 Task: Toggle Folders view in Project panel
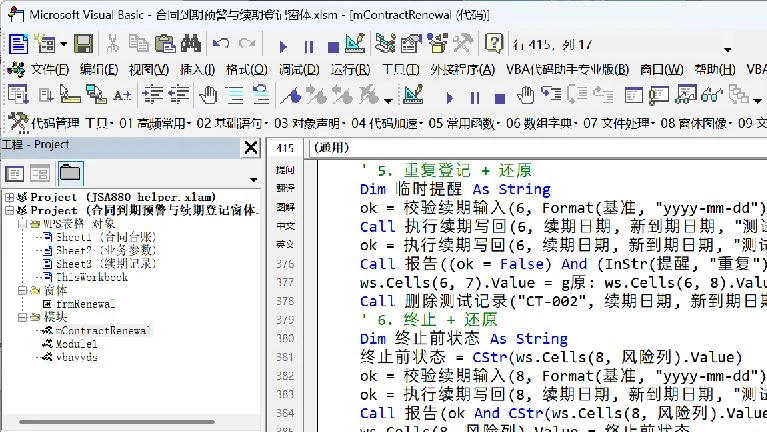(x=70, y=173)
